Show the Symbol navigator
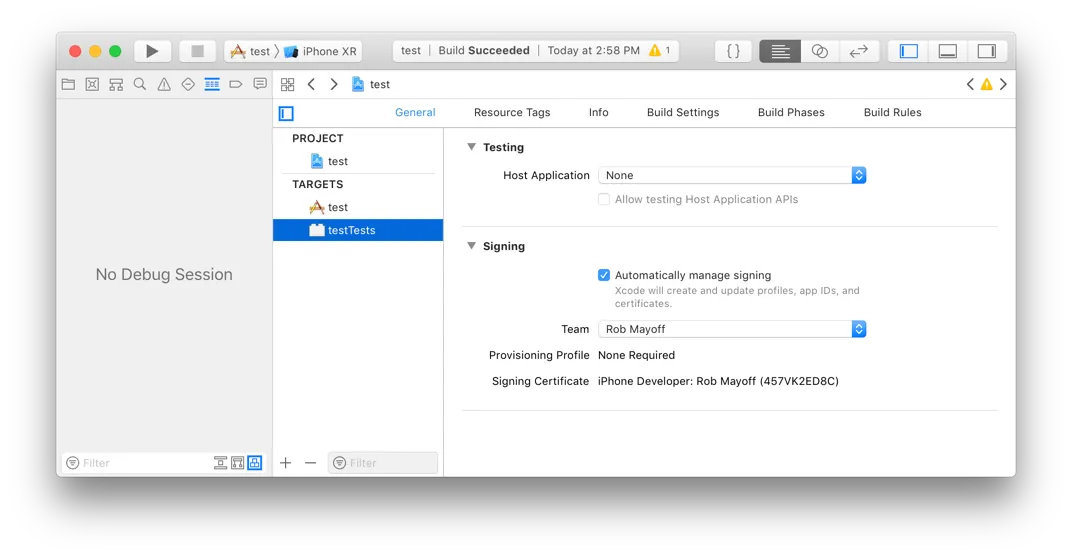The image size is (1072, 557). 116,84
